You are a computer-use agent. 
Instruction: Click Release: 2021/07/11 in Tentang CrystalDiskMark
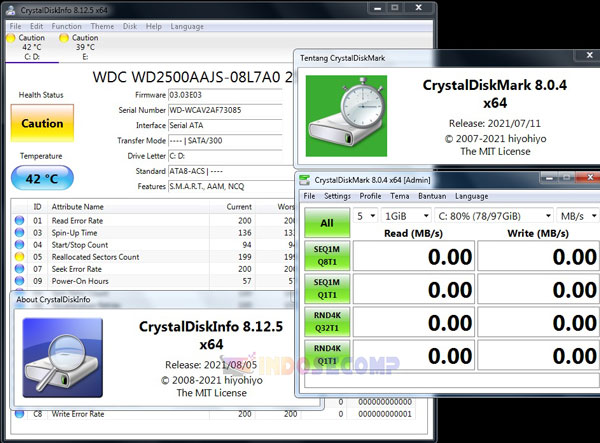(494, 123)
